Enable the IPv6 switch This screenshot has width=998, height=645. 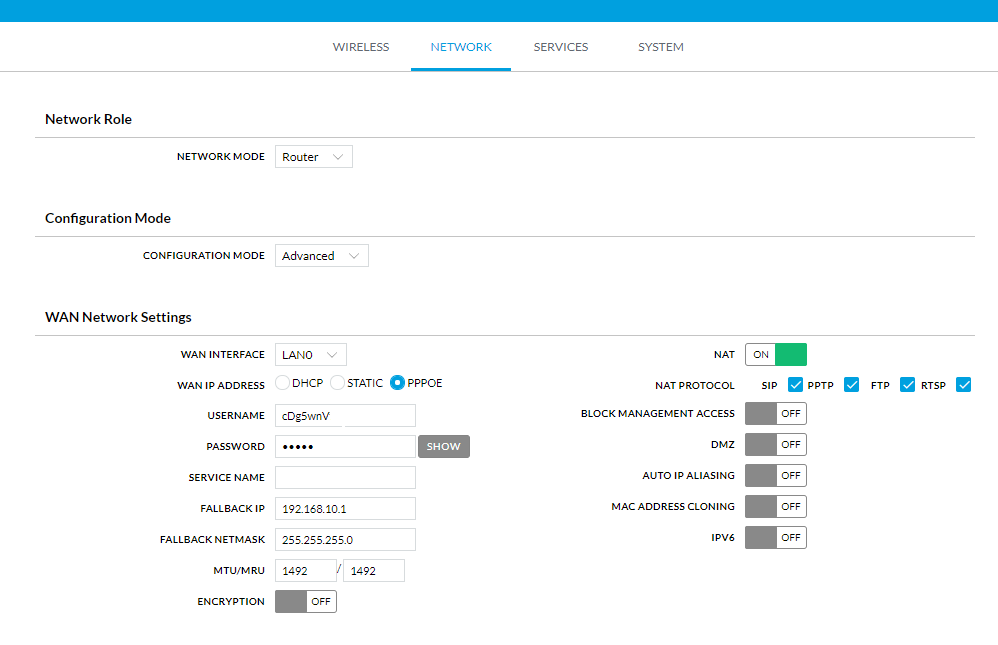[x=775, y=538]
